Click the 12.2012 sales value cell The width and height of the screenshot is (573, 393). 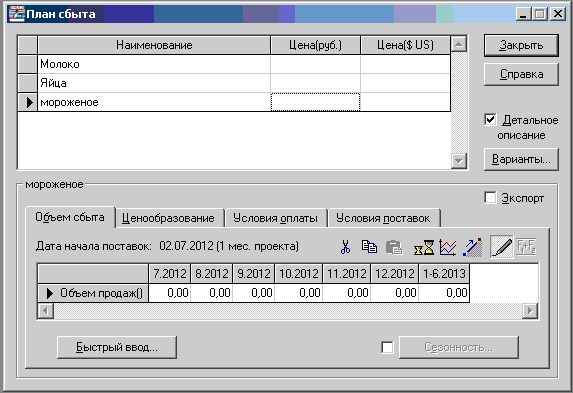(x=394, y=293)
